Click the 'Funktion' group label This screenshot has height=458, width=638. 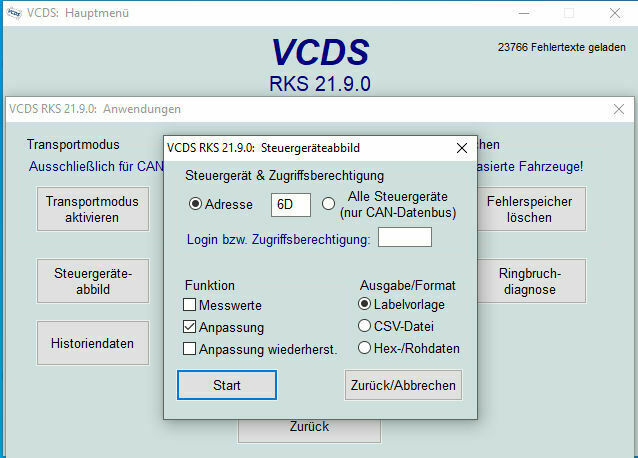tap(210, 285)
